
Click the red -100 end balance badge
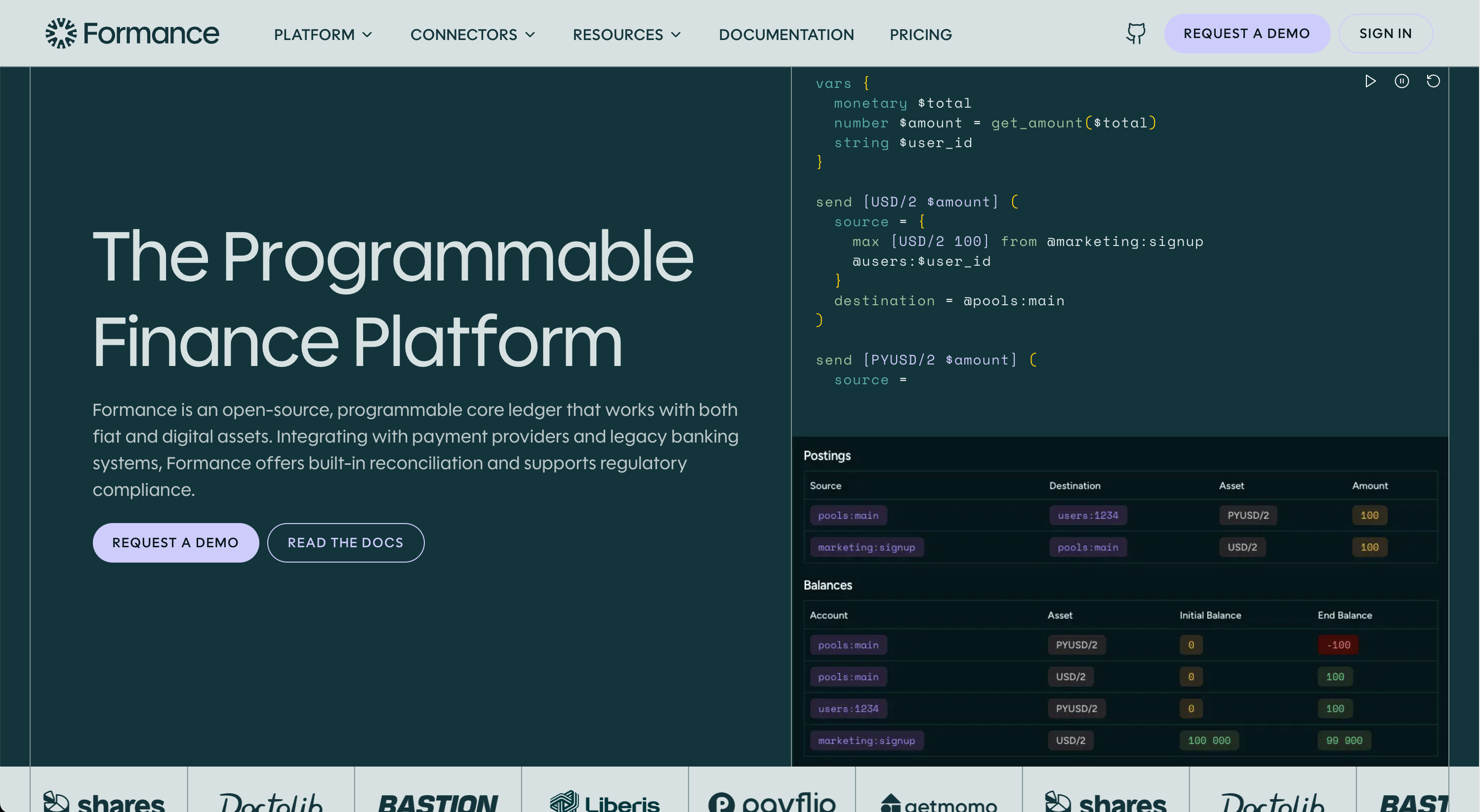1338,645
